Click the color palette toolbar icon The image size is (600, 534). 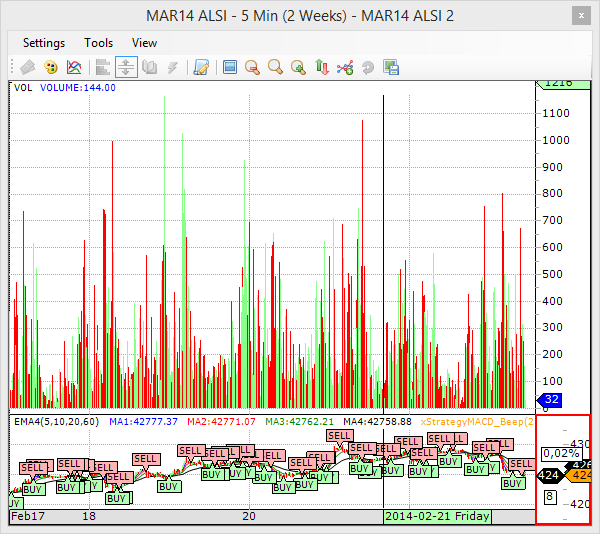click(x=50, y=68)
